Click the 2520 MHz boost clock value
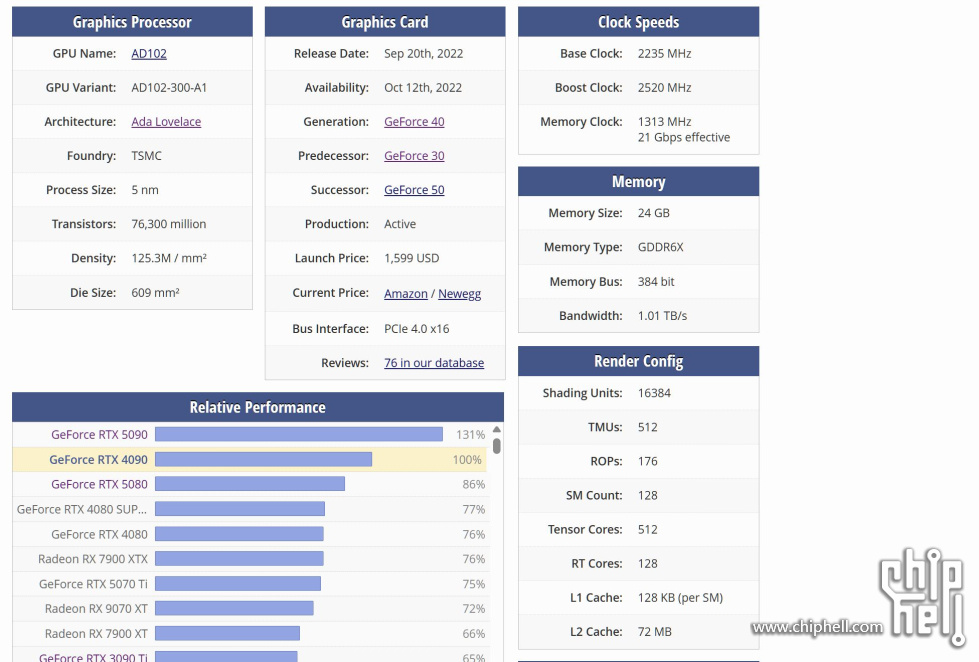 coord(664,88)
